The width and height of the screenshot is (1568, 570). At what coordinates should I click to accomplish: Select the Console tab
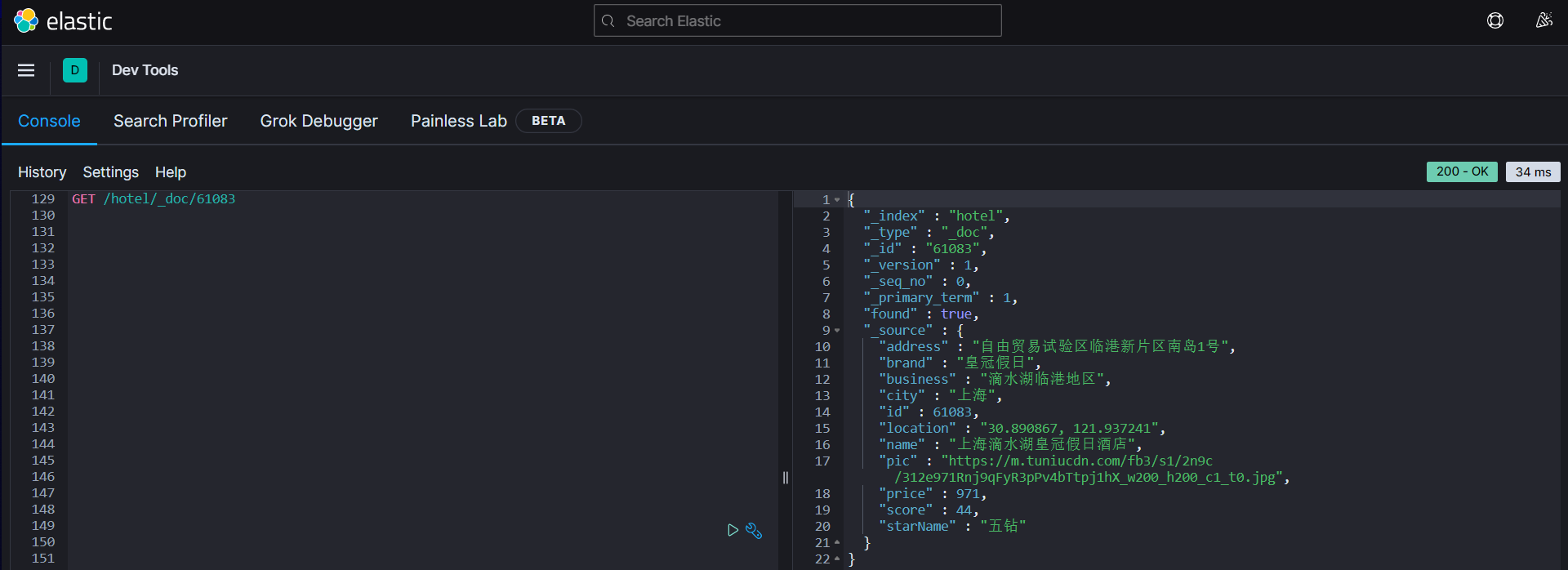pyautogui.click(x=49, y=121)
